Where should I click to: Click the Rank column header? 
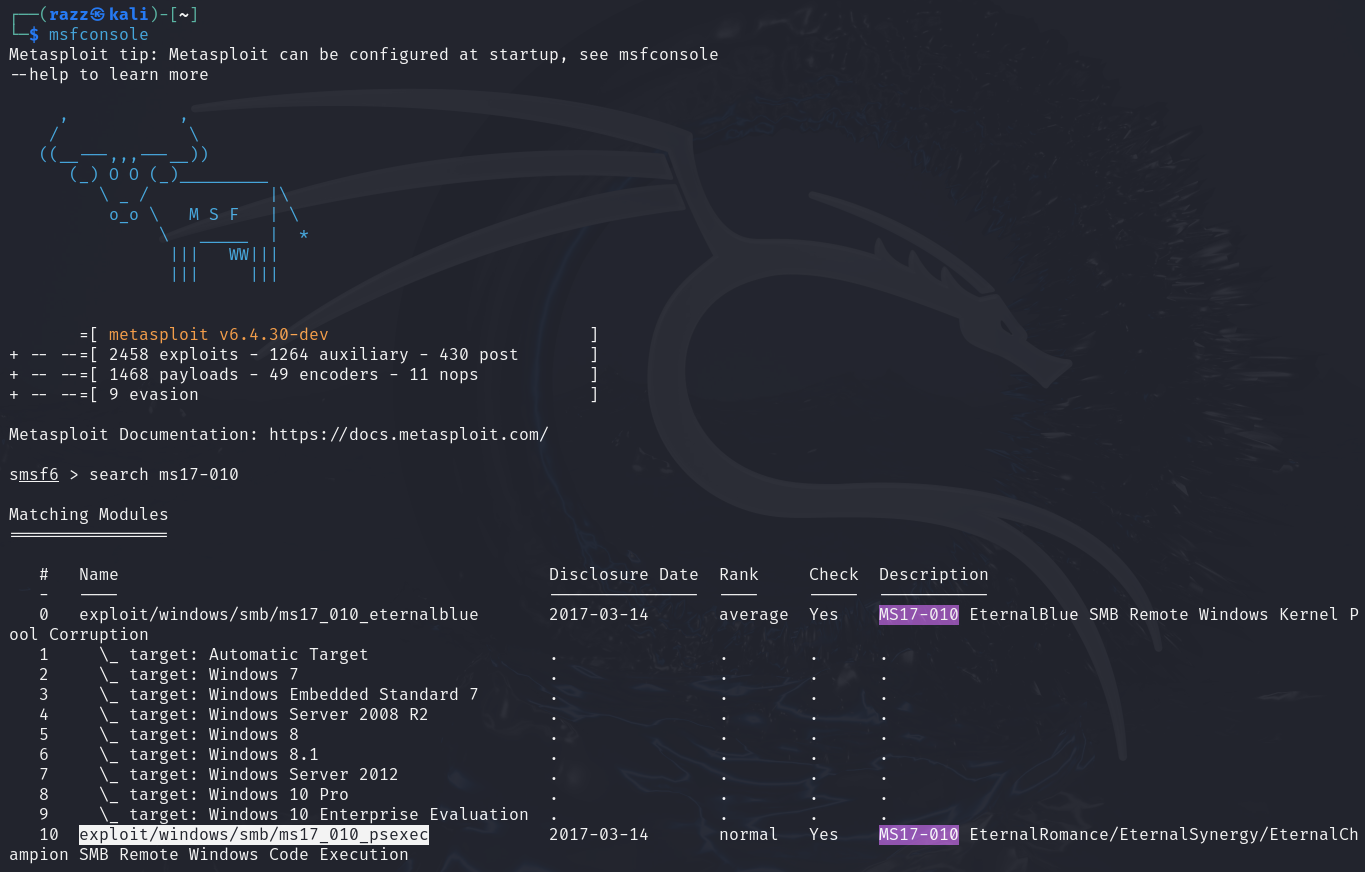[738, 574]
